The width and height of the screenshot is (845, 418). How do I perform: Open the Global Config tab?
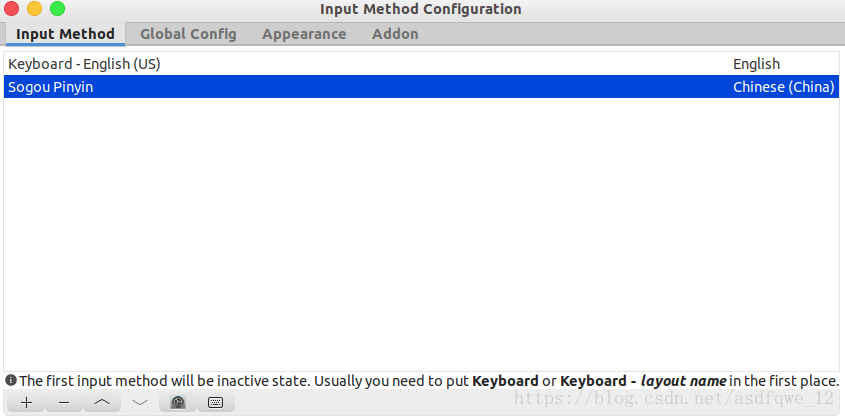[x=188, y=34]
